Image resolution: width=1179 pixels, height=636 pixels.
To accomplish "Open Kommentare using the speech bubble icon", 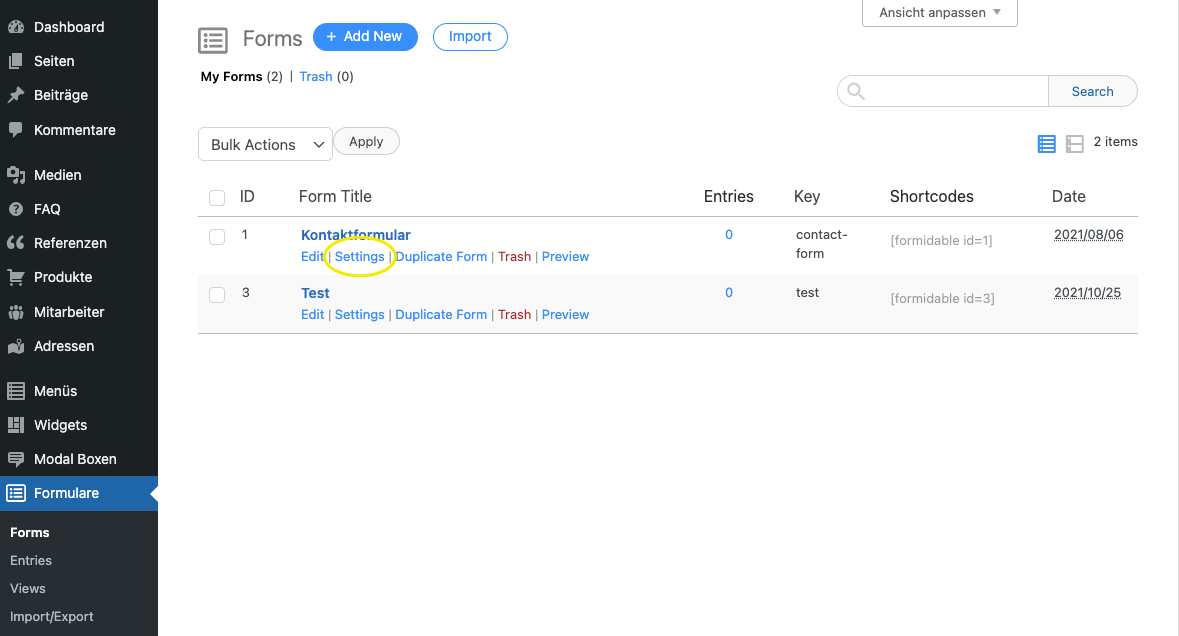I will pyautogui.click(x=18, y=130).
